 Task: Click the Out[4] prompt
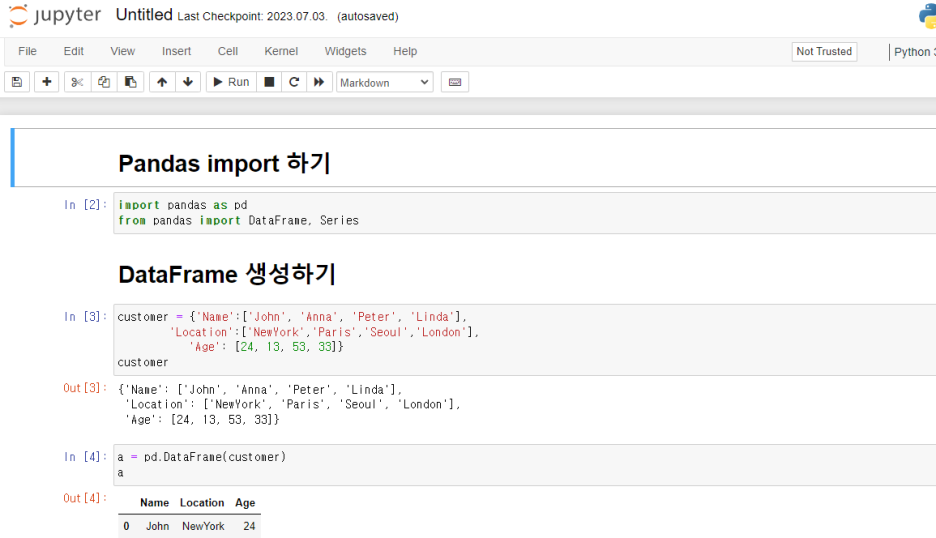pos(85,498)
